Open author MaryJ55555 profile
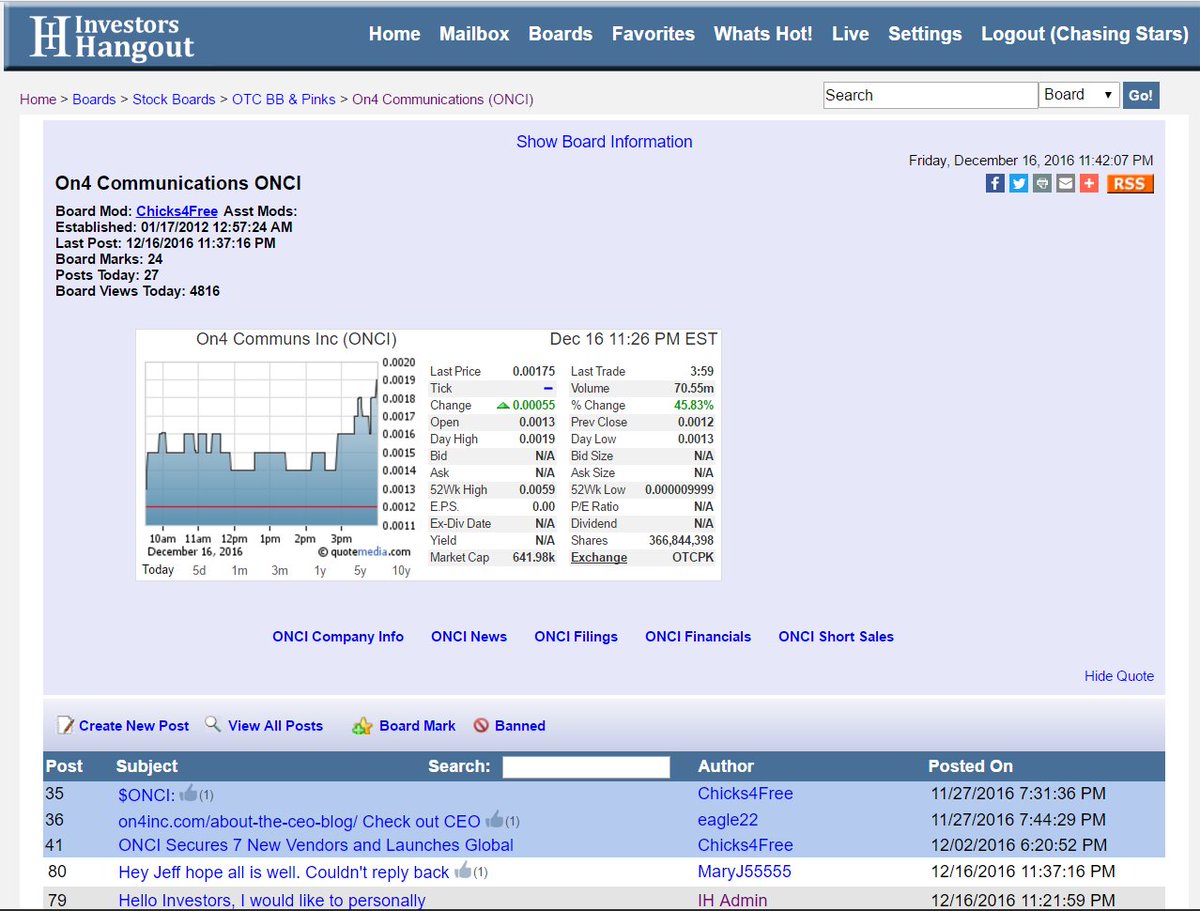The height and width of the screenshot is (911, 1200). click(x=744, y=871)
